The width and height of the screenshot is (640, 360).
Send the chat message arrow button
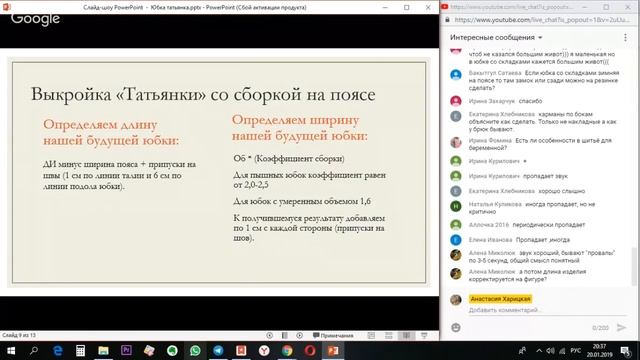621,327
